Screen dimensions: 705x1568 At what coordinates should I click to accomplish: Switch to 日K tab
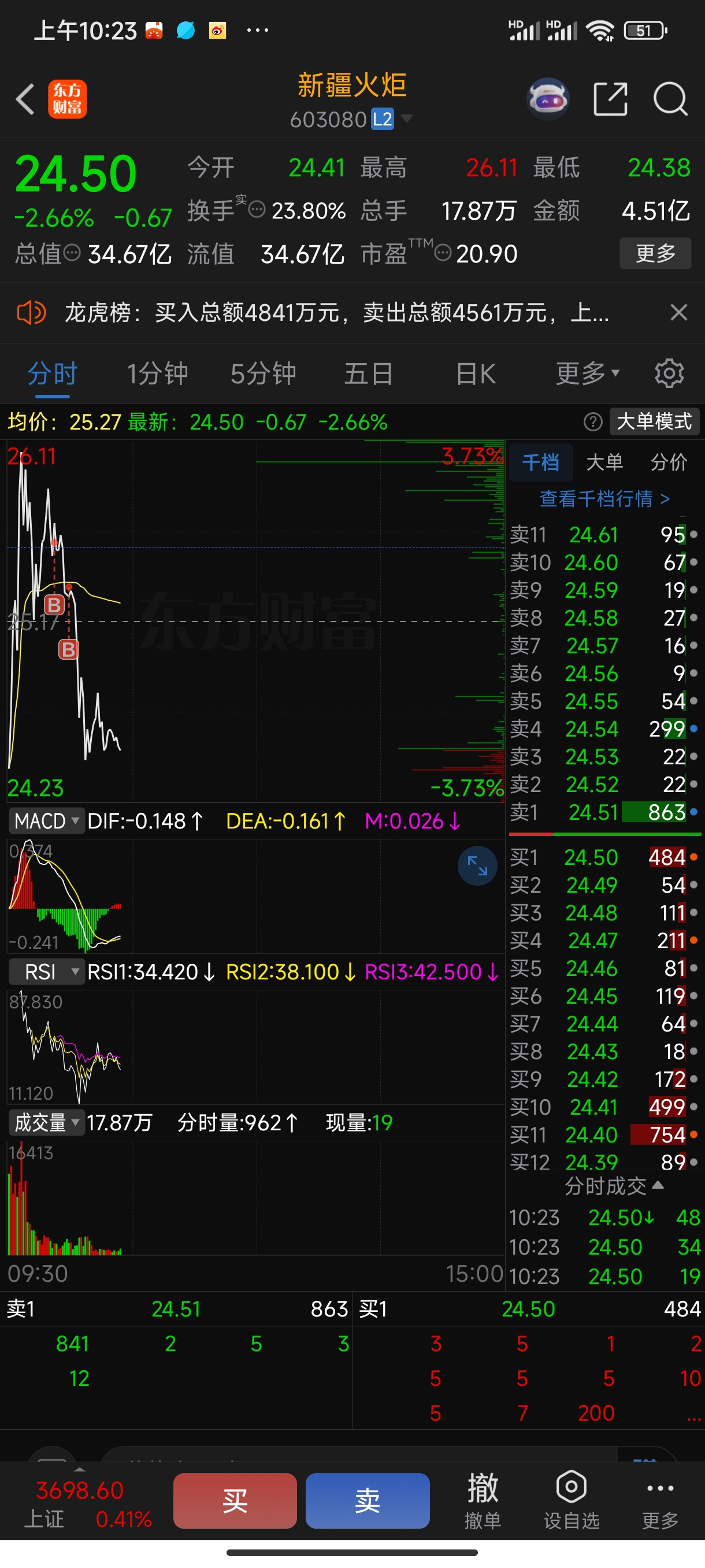point(476,373)
